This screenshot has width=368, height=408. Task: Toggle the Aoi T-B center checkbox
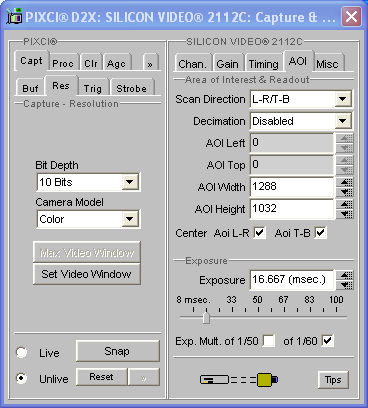click(x=321, y=233)
